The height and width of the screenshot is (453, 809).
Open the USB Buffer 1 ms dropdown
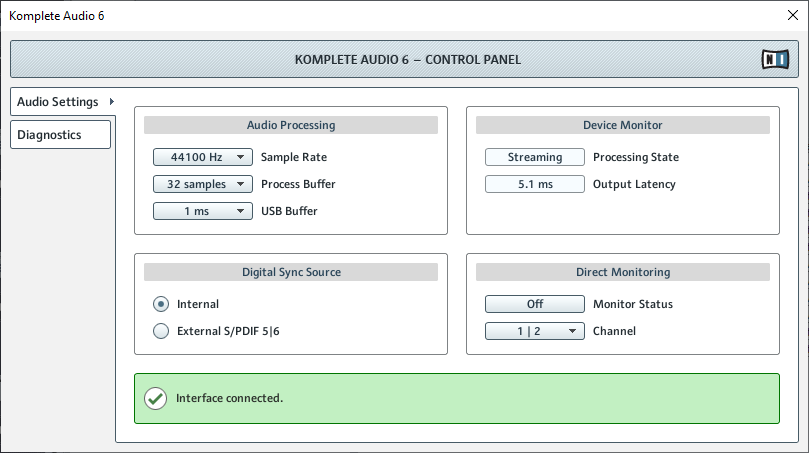[x=203, y=211]
